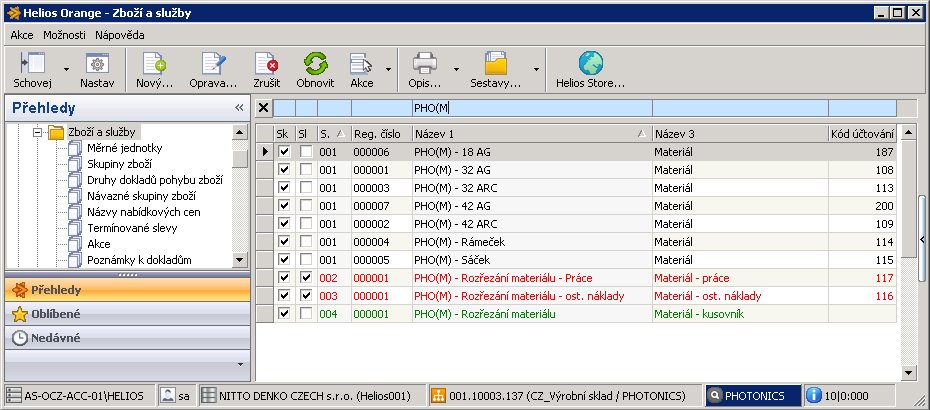
Task: Click the warehouse icon in status bar
Action: point(438,396)
